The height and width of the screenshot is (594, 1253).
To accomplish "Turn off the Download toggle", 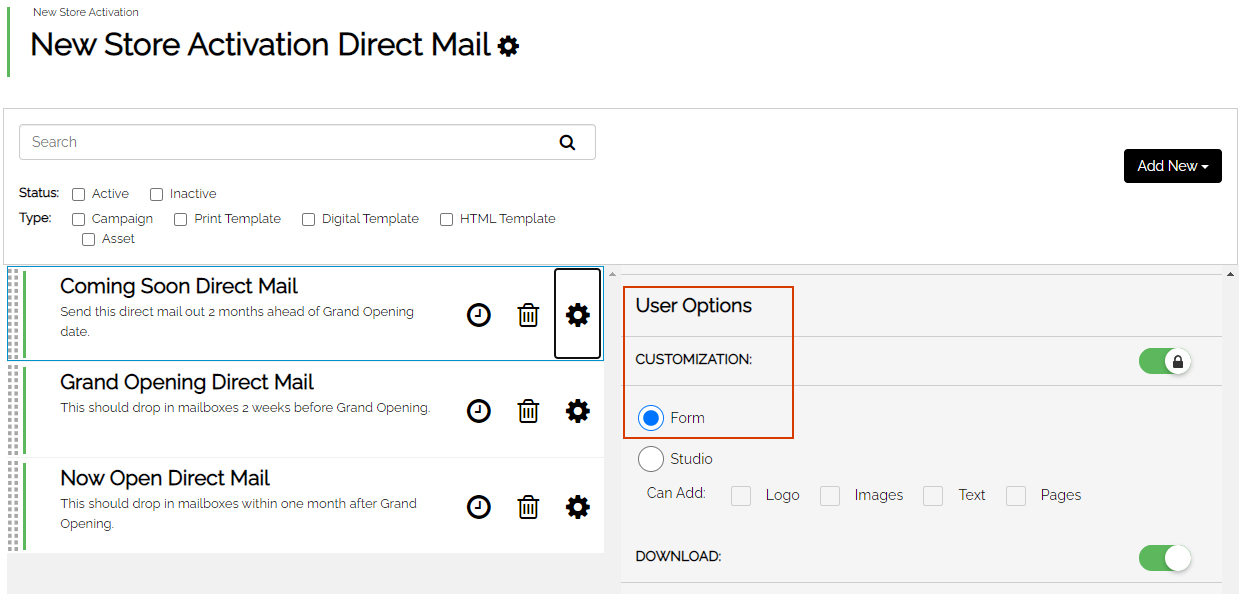I will click(x=1165, y=558).
